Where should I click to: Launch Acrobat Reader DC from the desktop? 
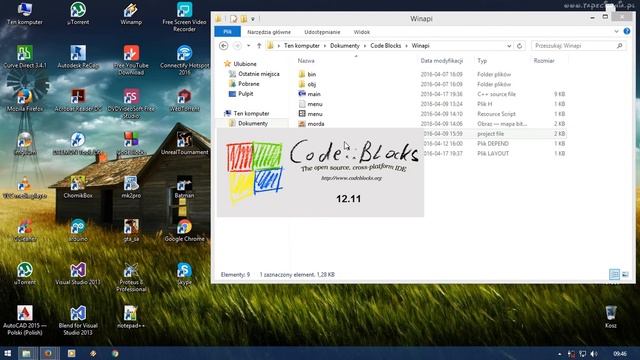[78, 100]
